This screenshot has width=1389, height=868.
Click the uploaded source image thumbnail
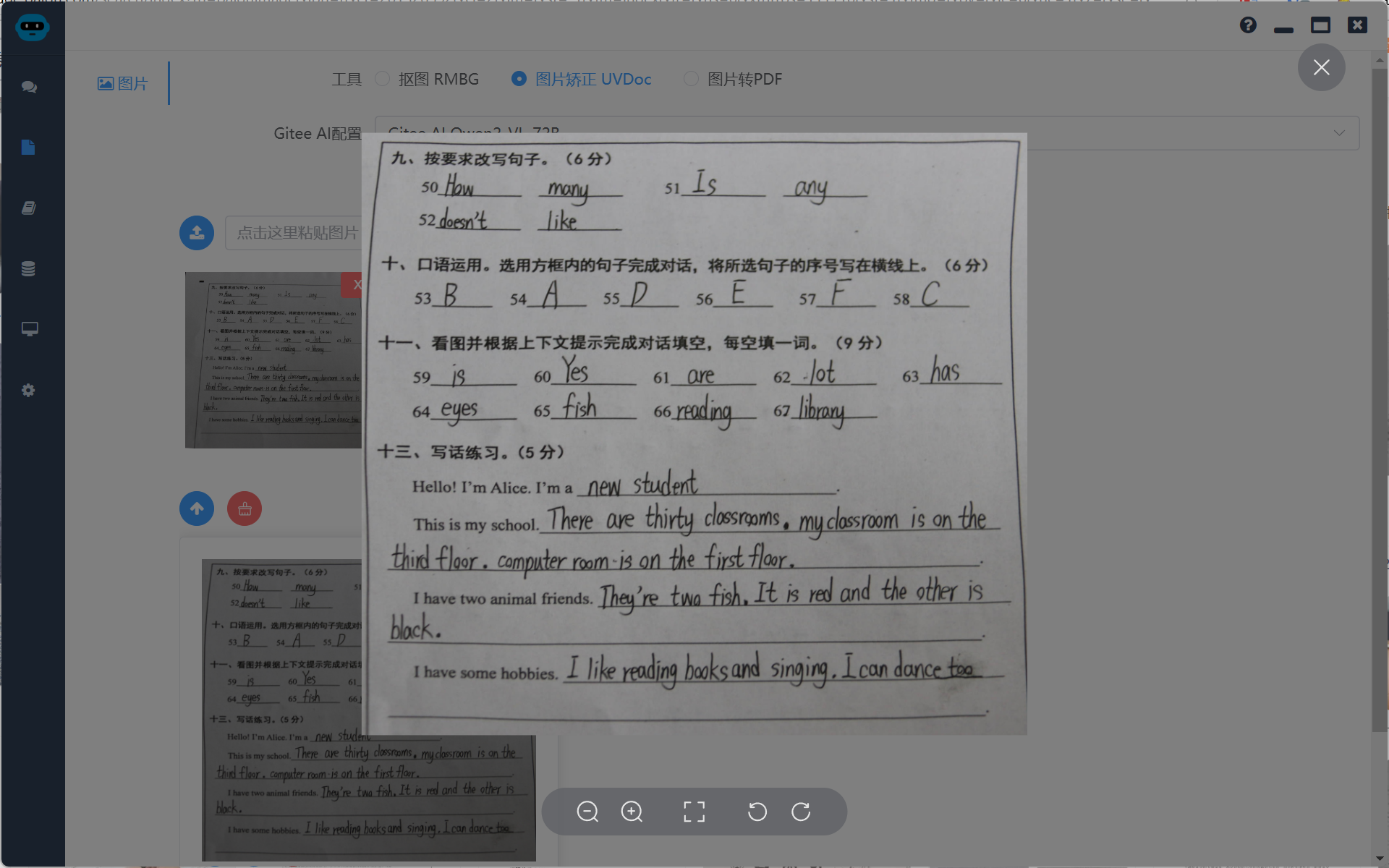(x=273, y=360)
